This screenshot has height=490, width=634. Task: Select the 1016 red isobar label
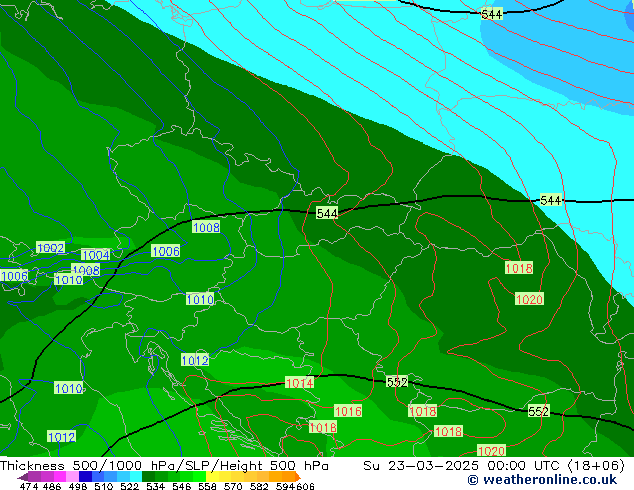(x=348, y=412)
